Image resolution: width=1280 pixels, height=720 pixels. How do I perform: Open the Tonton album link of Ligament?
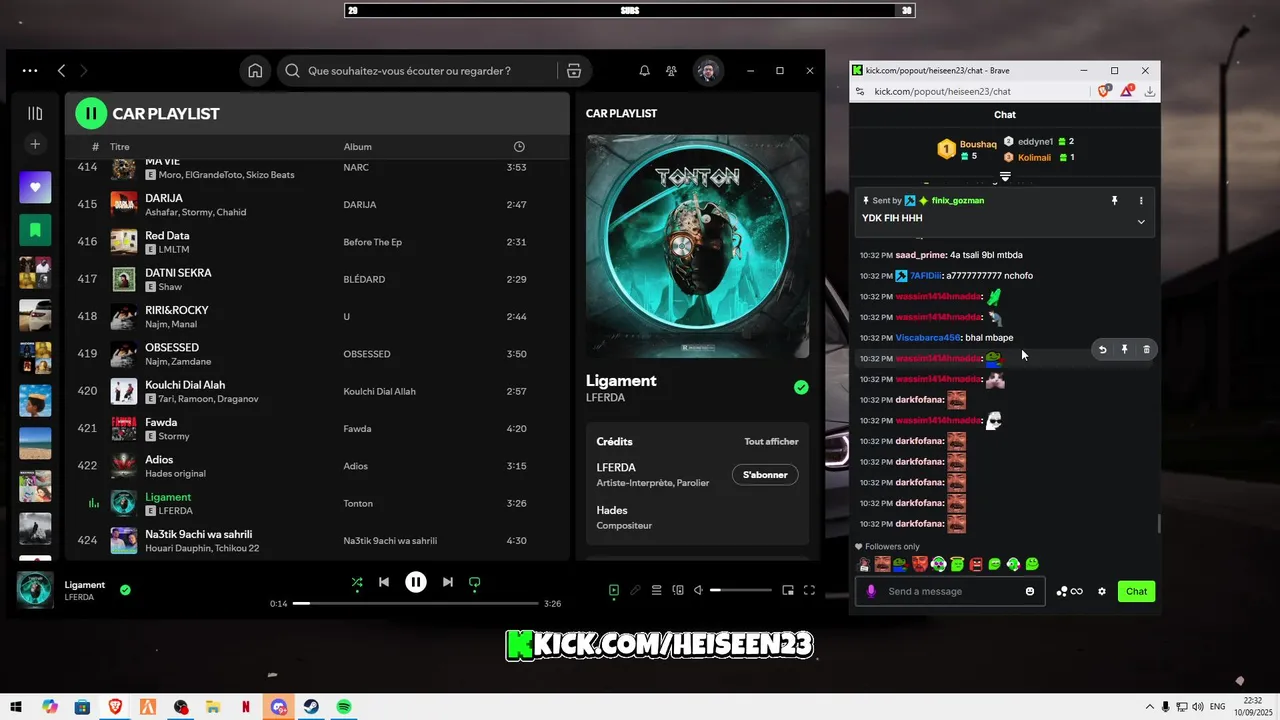click(x=358, y=504)
